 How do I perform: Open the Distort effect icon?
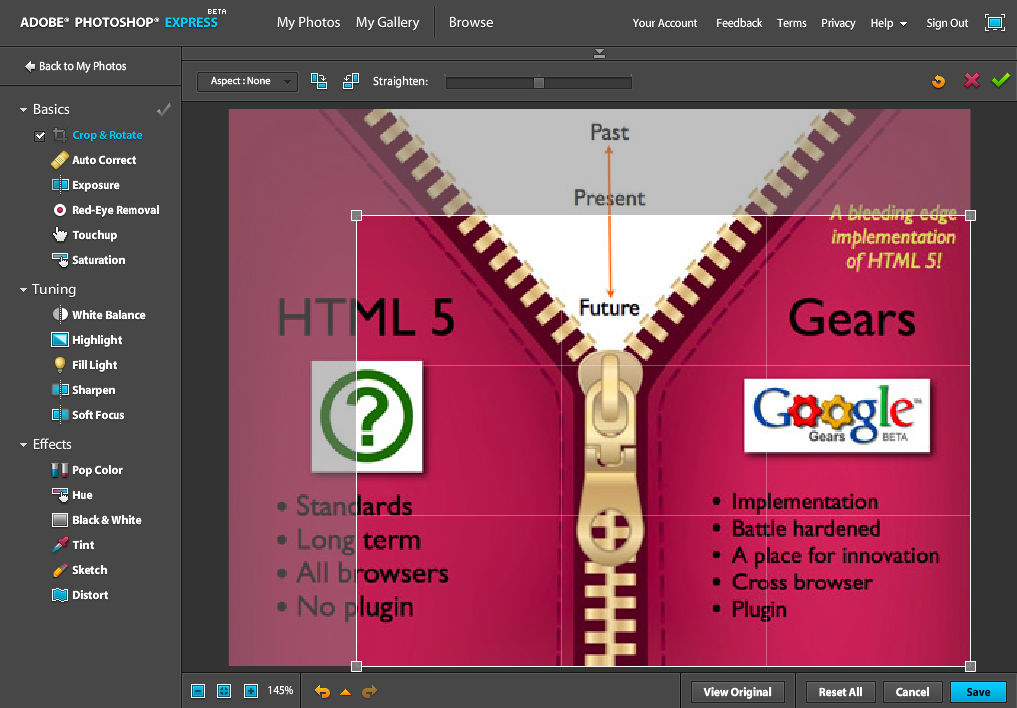[60, 595]
